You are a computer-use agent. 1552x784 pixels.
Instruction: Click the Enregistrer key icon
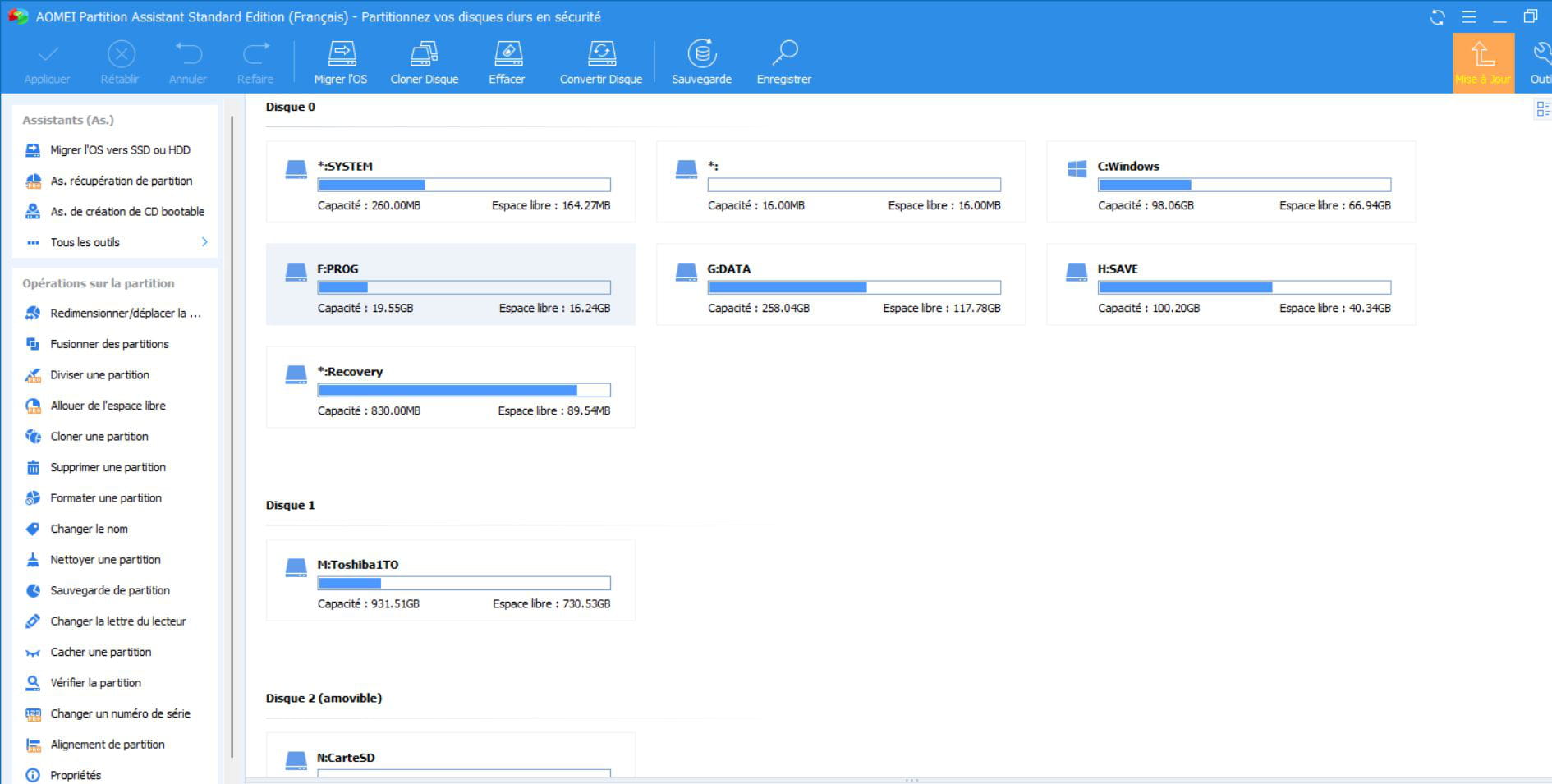[x=784, y=54]
